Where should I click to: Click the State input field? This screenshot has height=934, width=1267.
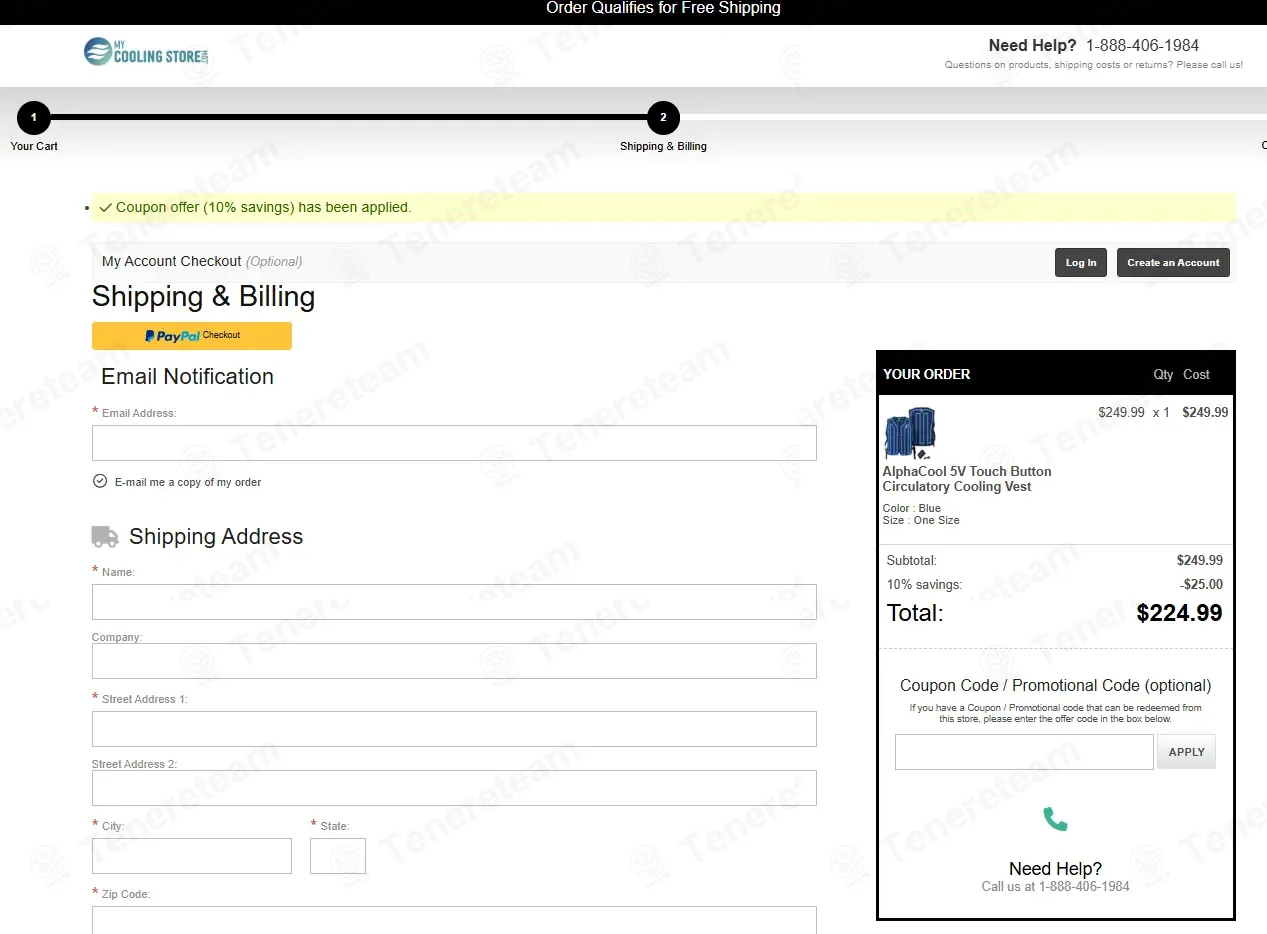(x=338, y=856)
